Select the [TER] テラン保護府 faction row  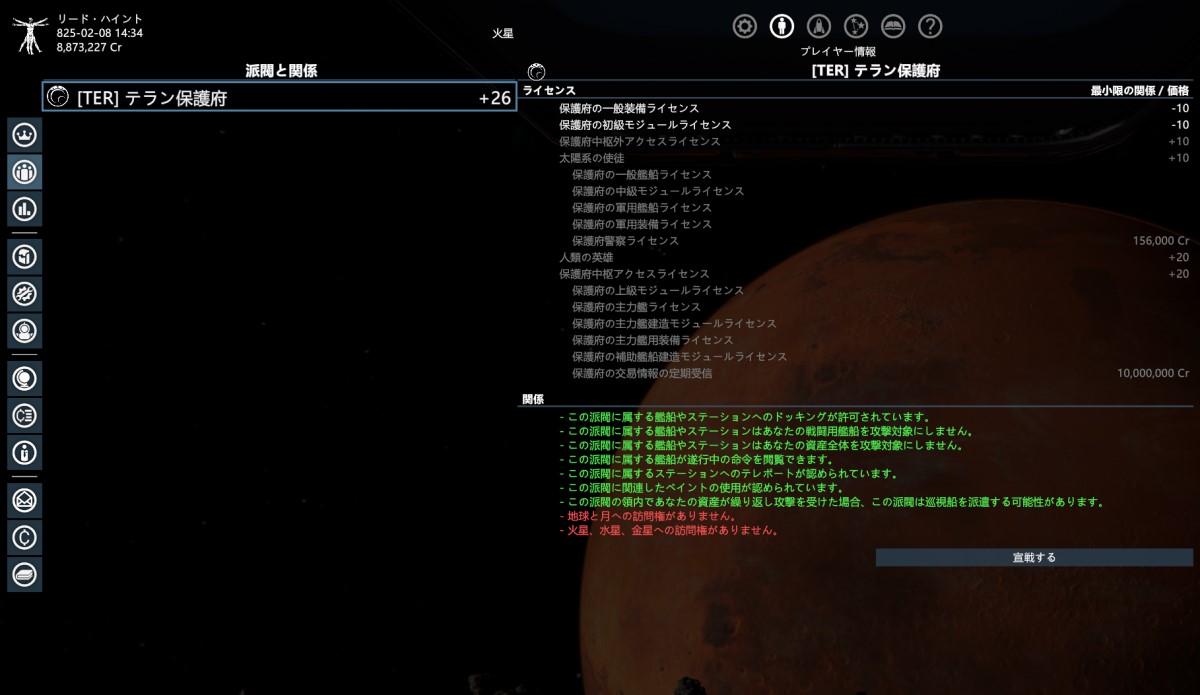pos(279,98)
